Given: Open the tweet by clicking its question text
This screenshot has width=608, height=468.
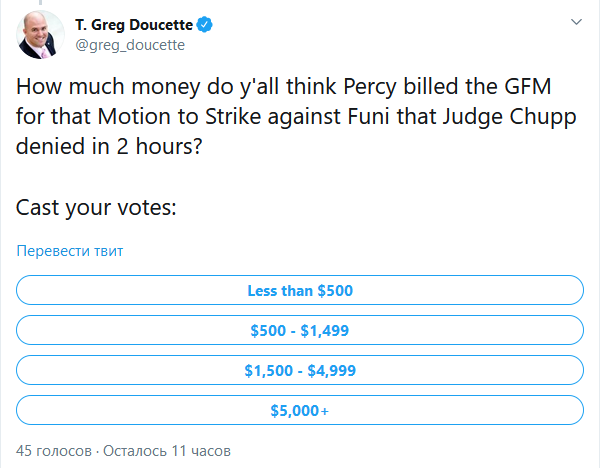Looking at the screenshot, I should tap(296, 116).
